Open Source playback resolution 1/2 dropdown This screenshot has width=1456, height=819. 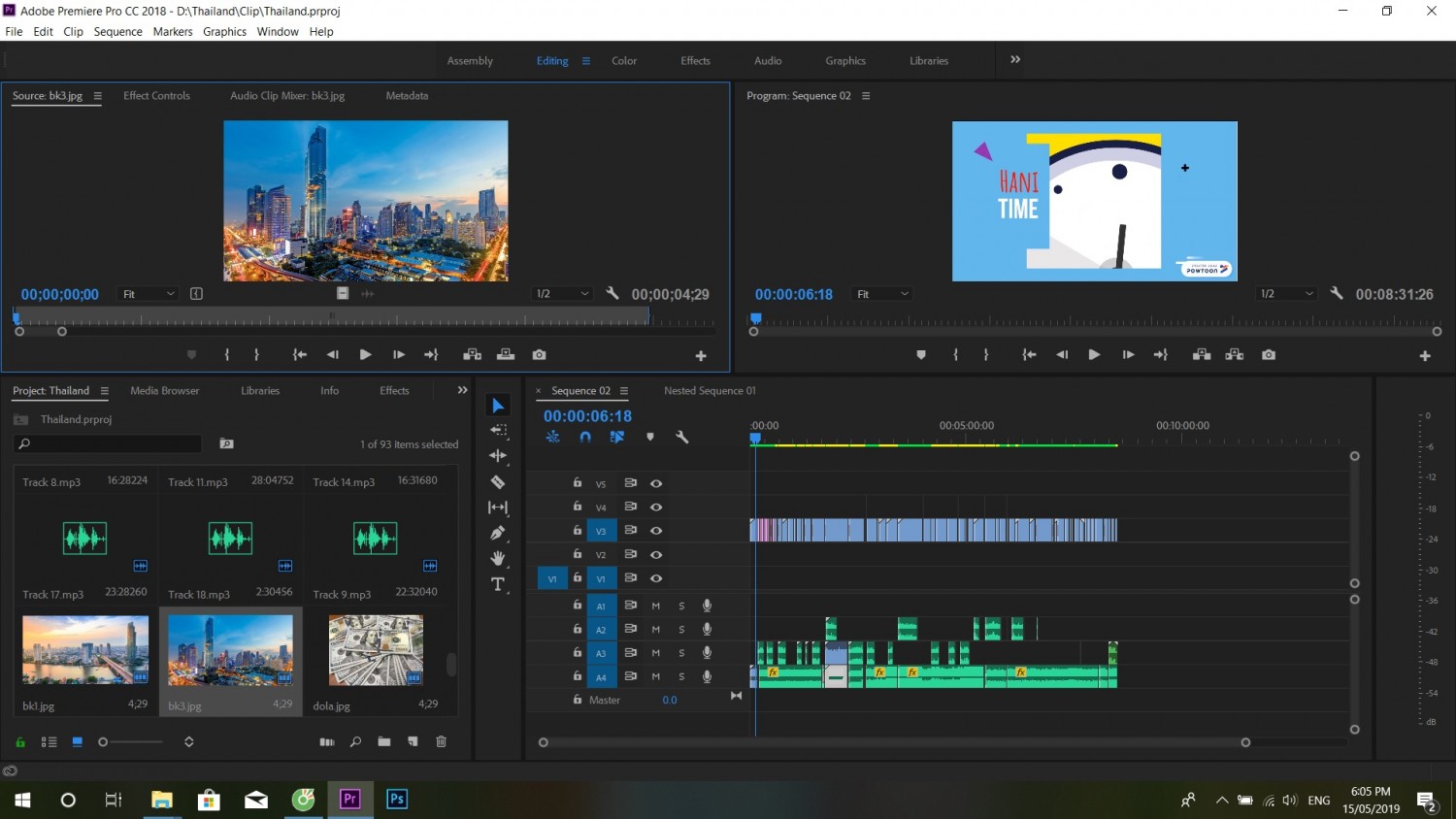pyautogui.click(x=562, y=293)
